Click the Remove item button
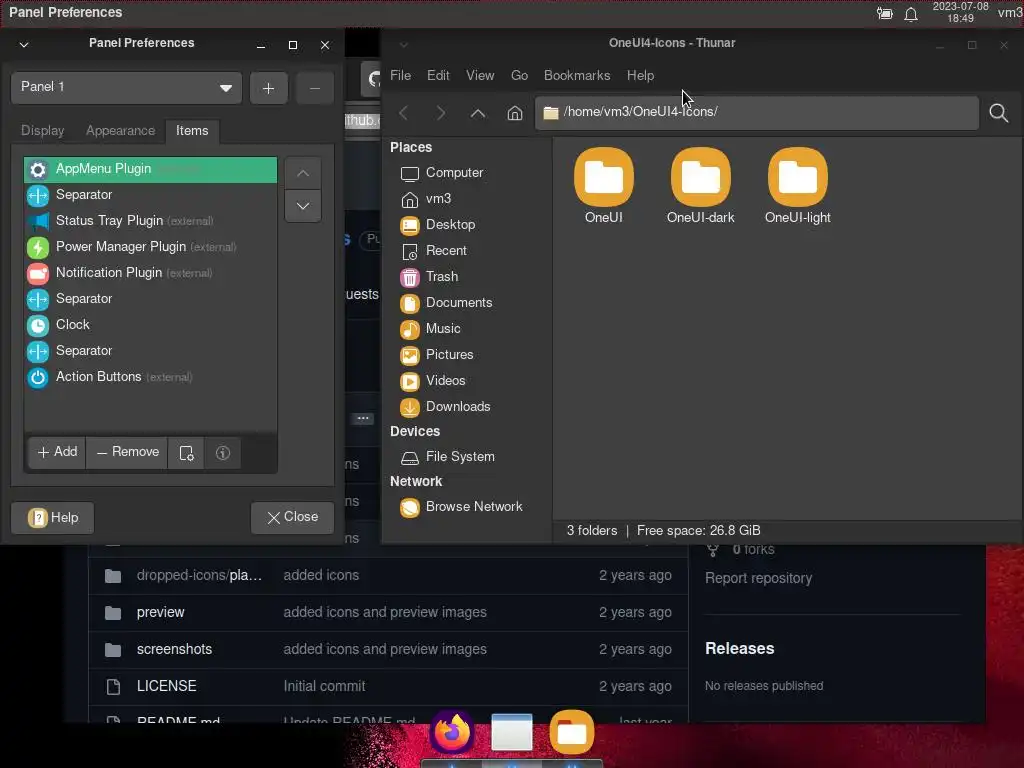1024x768 pixels. tap(127, 453)
